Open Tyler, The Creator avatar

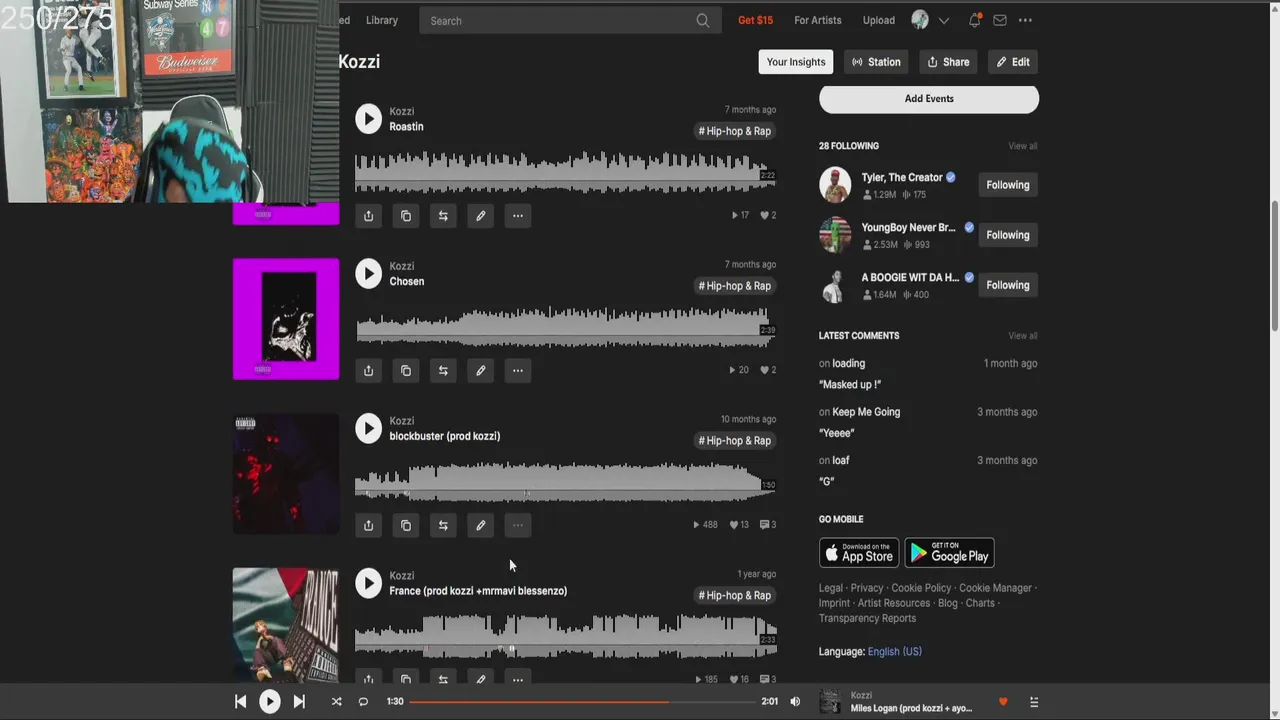pyautogui.click(x=835, y=185)
